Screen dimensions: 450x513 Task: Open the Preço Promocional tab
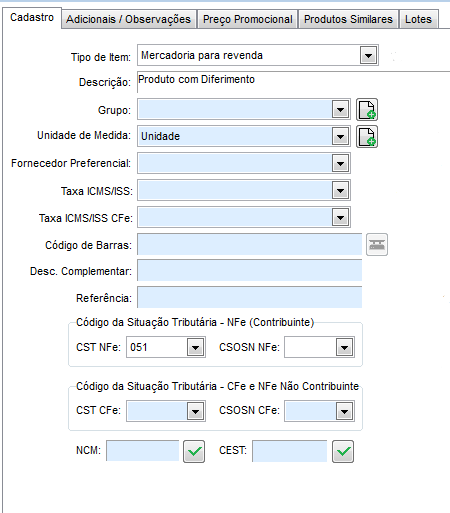click(x=248, y=19)
